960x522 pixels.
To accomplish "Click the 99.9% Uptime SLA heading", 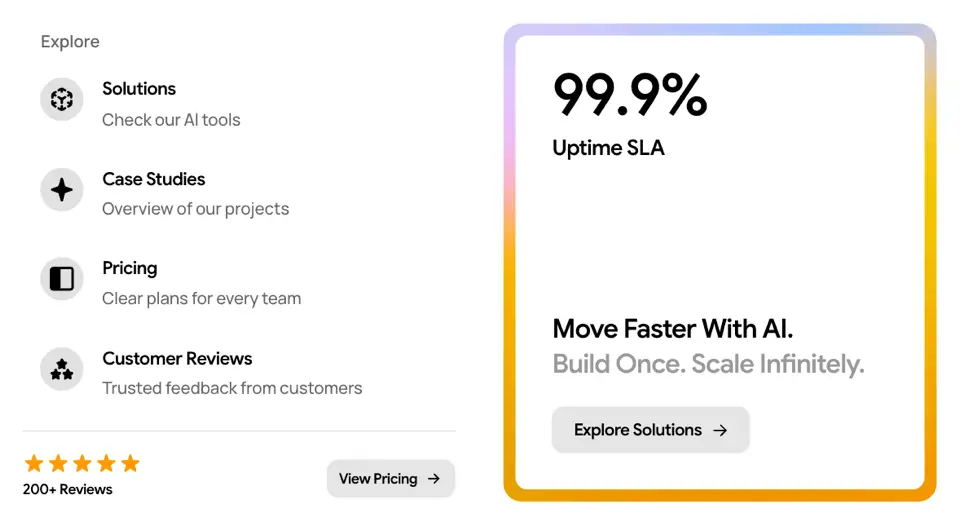I will click(630, 114).
